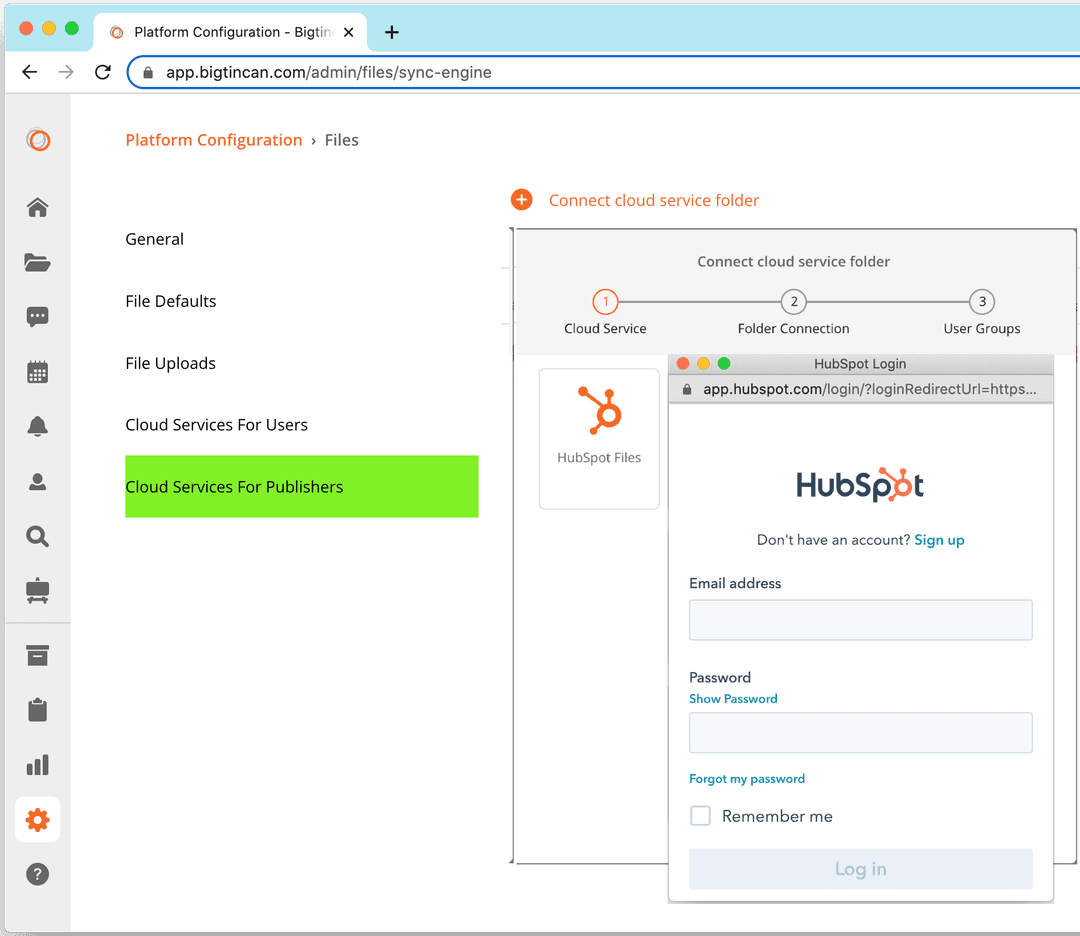Screen dimensions: 1080x936
Task: Click Show Password in the HubSpot login
Action: pyautogui.click(x=733, y=698)
